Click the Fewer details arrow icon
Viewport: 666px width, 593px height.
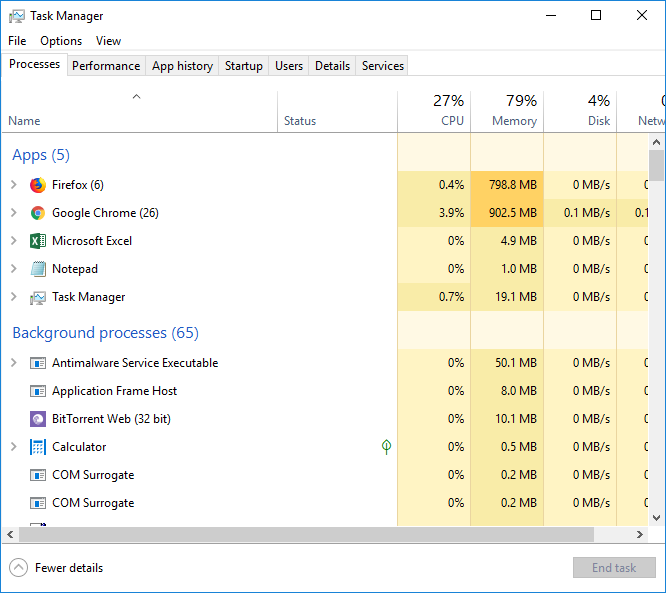pyautogui.click(x=18, y=568)
